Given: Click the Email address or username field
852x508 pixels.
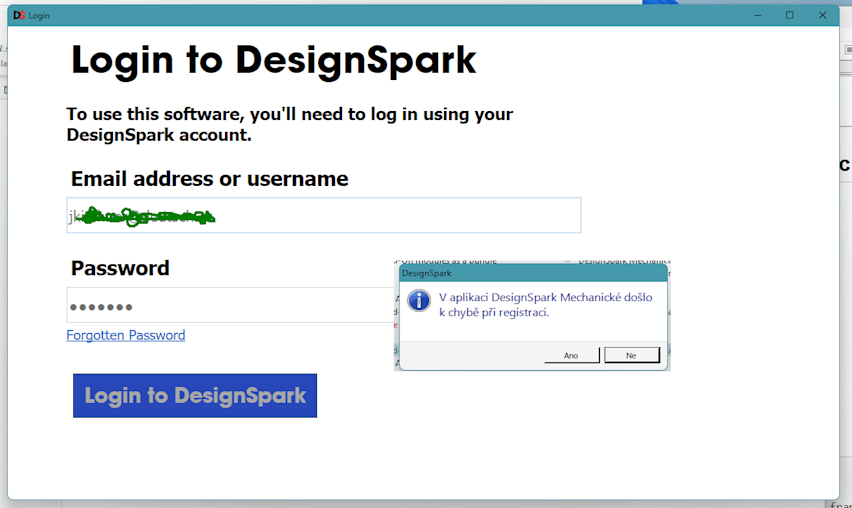Looking at the screenshot, I should pos(324,216).
